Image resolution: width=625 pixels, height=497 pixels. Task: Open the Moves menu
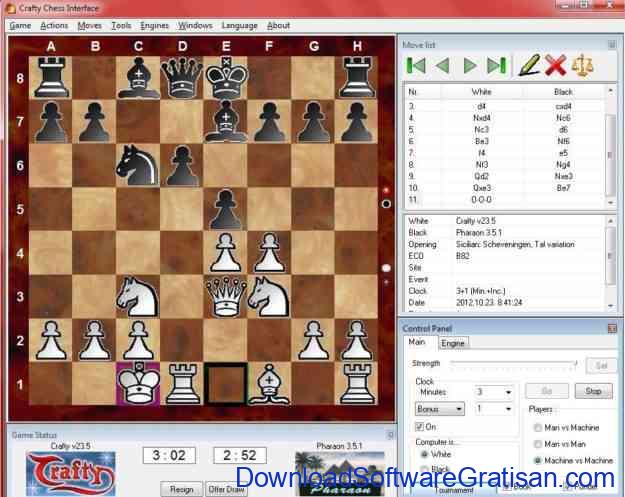tap(90, 26)
